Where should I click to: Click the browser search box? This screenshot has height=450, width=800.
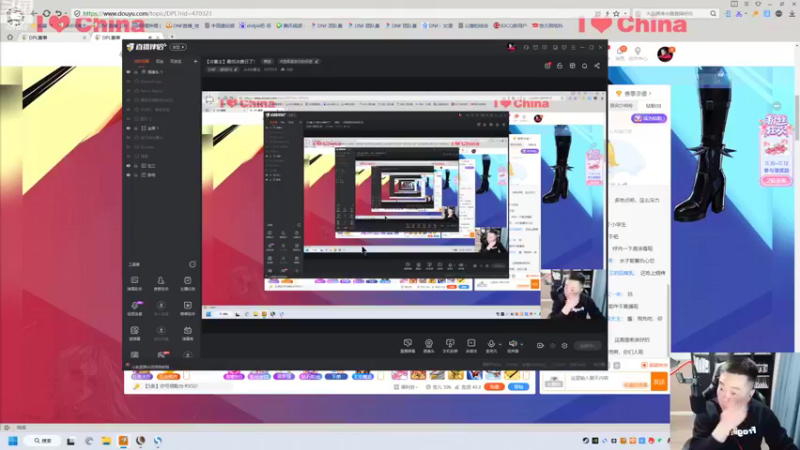[x=676, y=13]
